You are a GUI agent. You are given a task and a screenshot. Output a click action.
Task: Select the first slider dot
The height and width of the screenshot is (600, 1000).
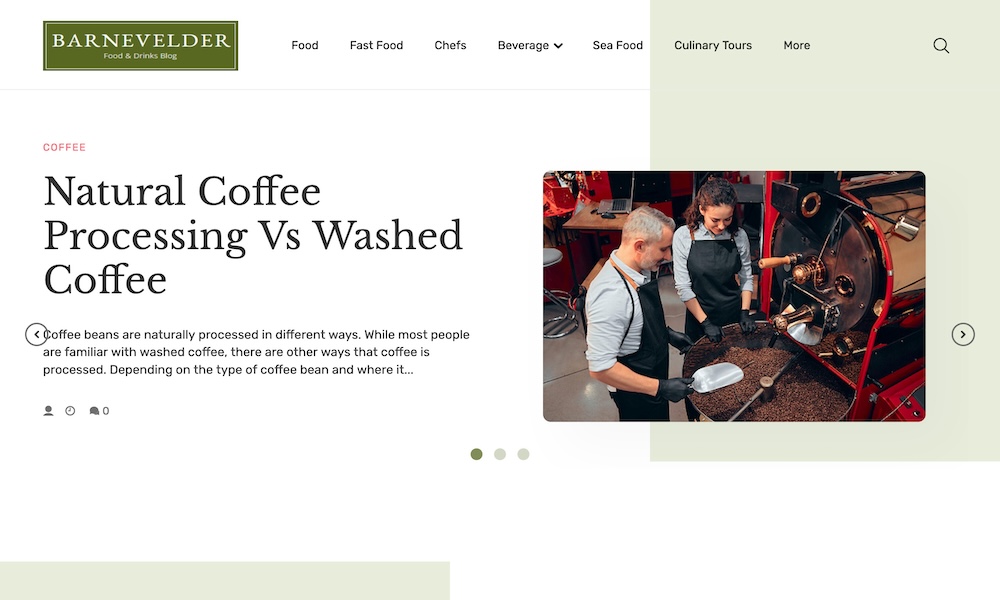476,454
